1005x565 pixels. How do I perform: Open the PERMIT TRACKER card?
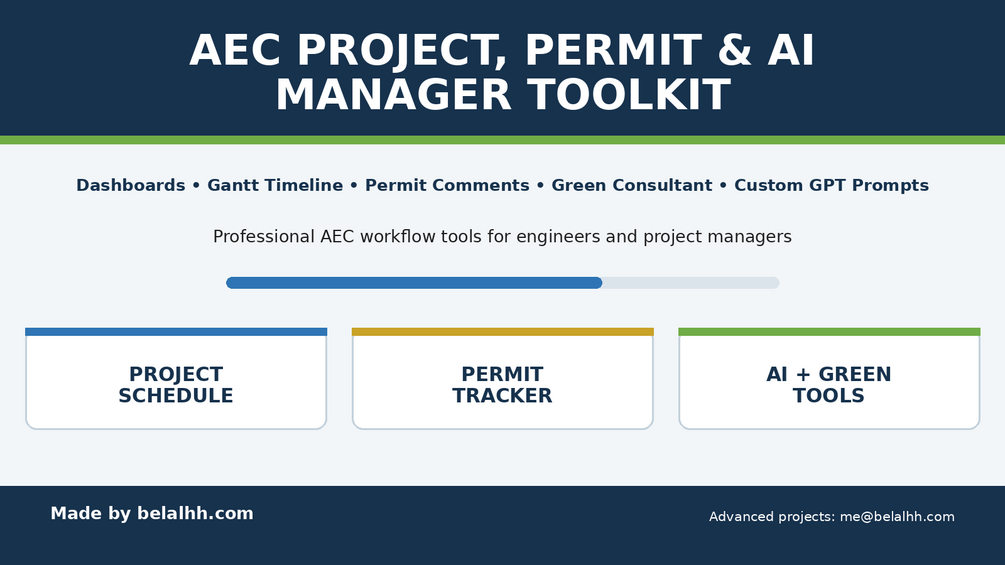502,379
